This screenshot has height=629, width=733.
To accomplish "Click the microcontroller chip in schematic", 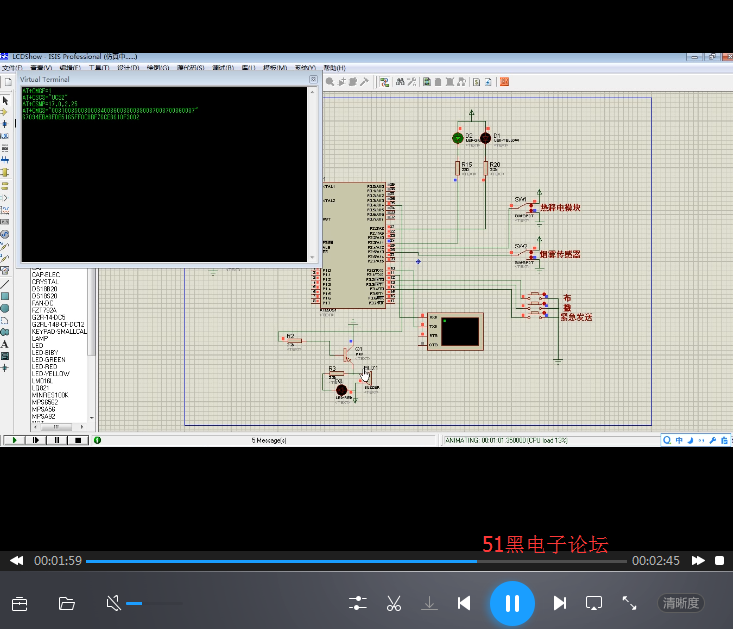I will click(354, 245).
